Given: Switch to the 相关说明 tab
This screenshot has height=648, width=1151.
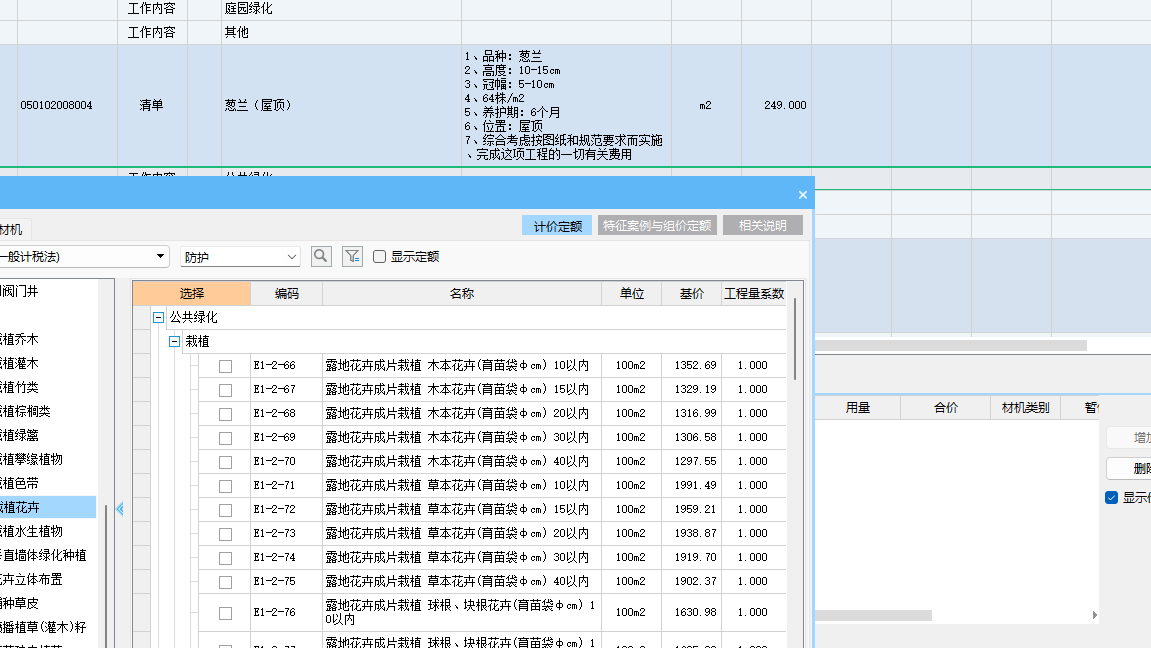Looking at the screenshot, I should point(762,226).
